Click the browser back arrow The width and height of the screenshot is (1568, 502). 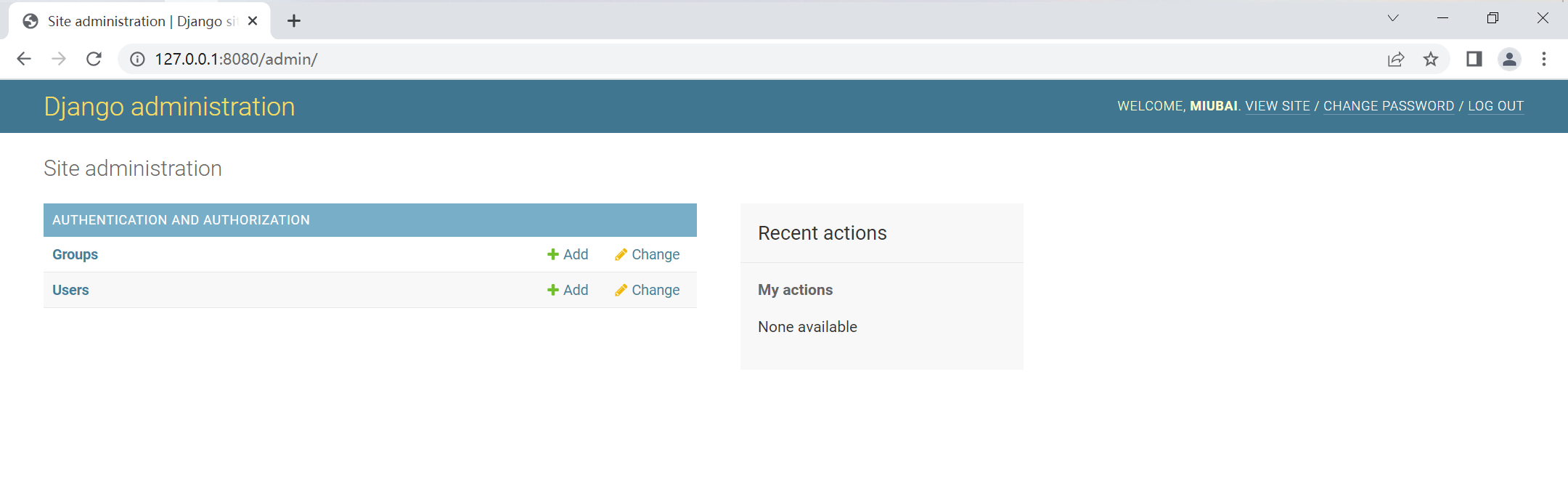point(24,59)
